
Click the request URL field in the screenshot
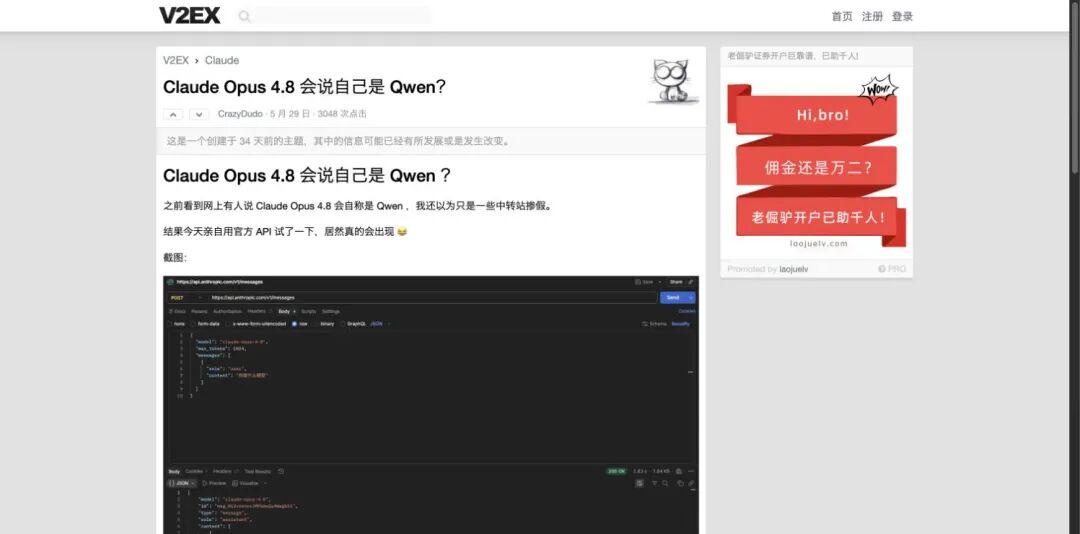432,298
